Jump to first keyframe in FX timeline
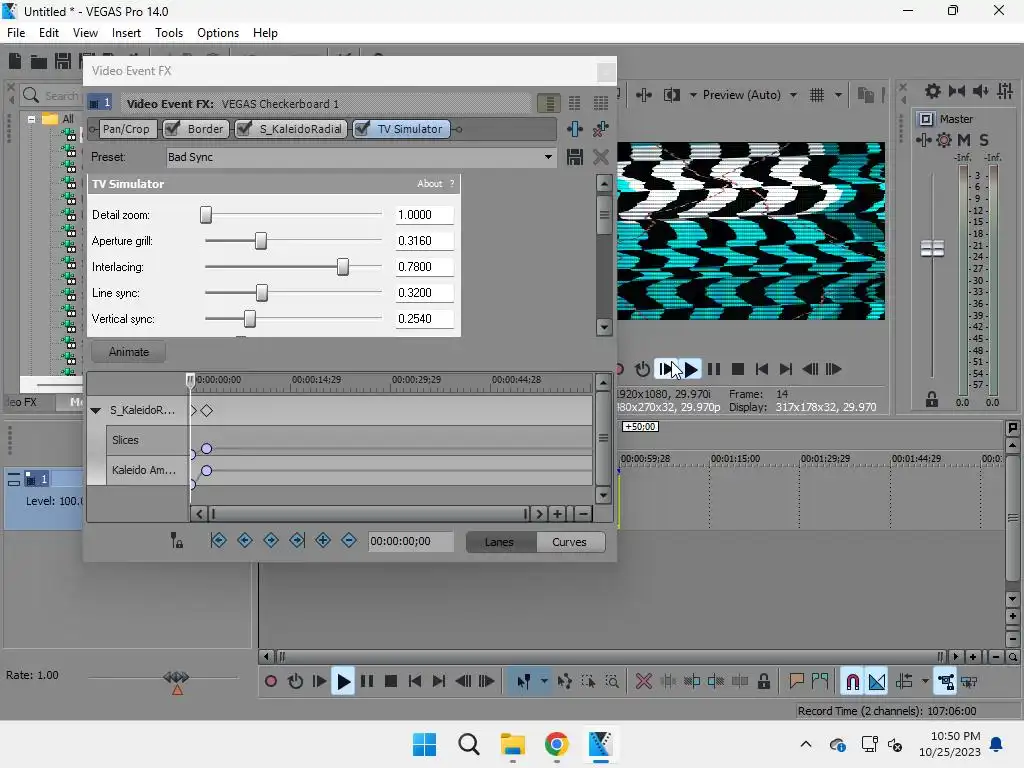This screenshot has height=768, width=1024. click(x=219, y=540)
